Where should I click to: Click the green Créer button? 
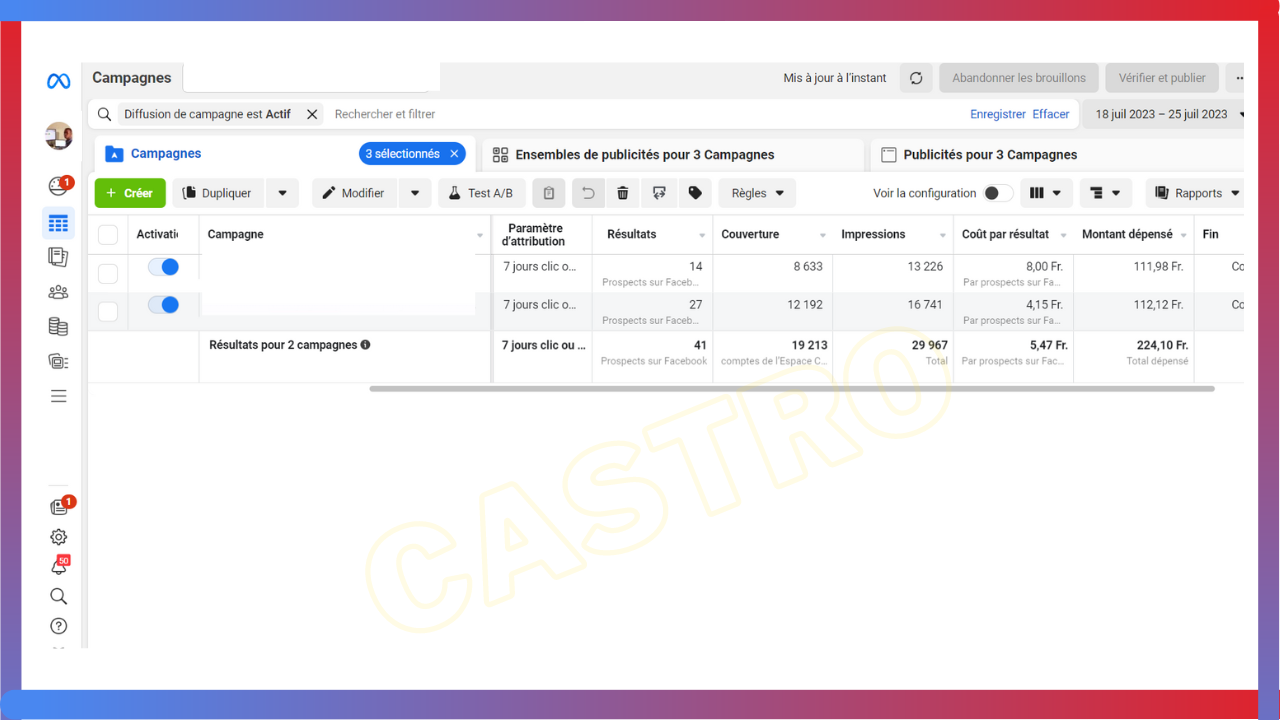[130, 193]
